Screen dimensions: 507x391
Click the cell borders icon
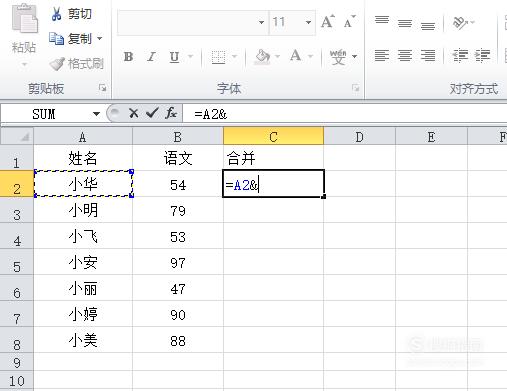(218, 57)
